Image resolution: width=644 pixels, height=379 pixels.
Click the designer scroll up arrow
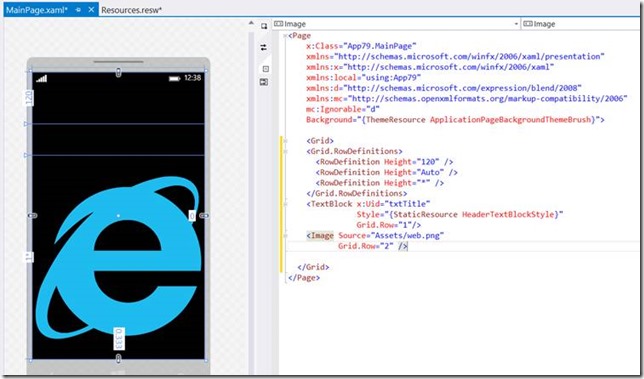click(x=251, y=23)
